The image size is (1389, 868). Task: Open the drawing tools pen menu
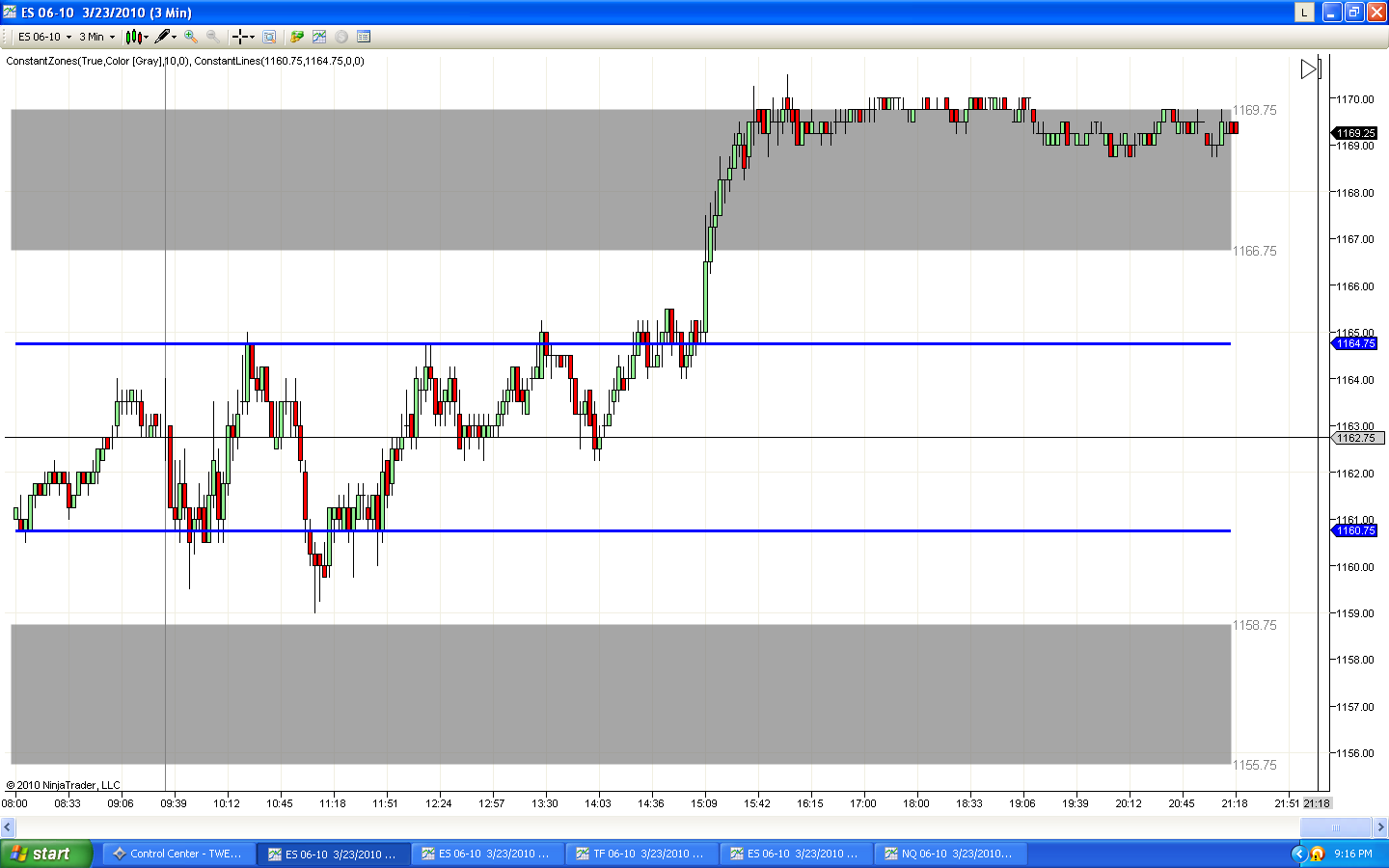[x=165, y=37]
